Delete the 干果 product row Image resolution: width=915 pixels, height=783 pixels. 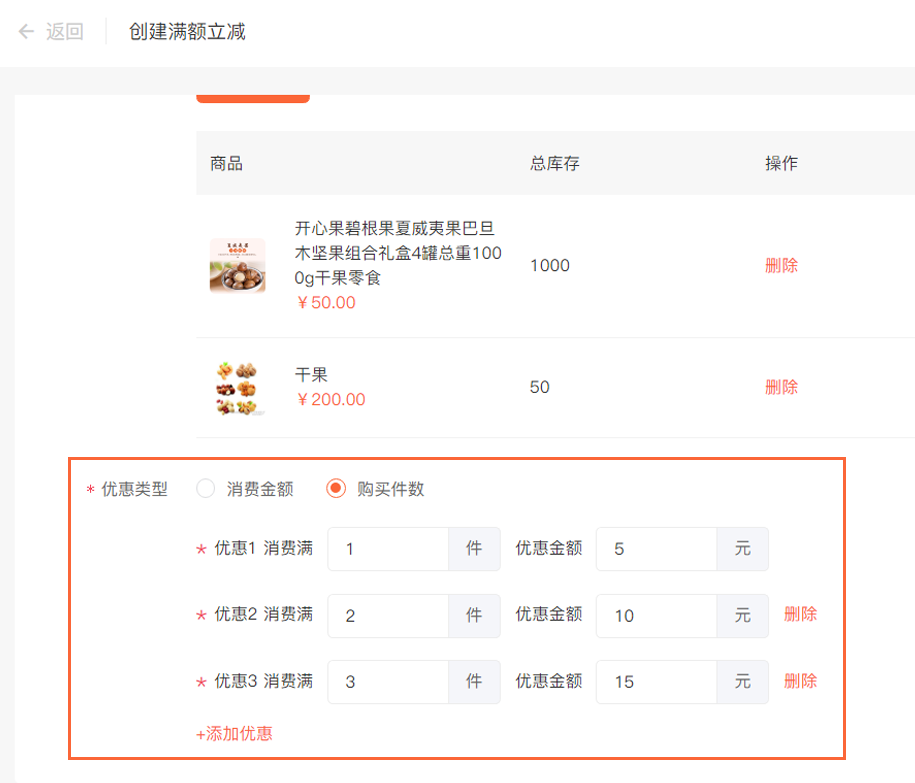781,387
